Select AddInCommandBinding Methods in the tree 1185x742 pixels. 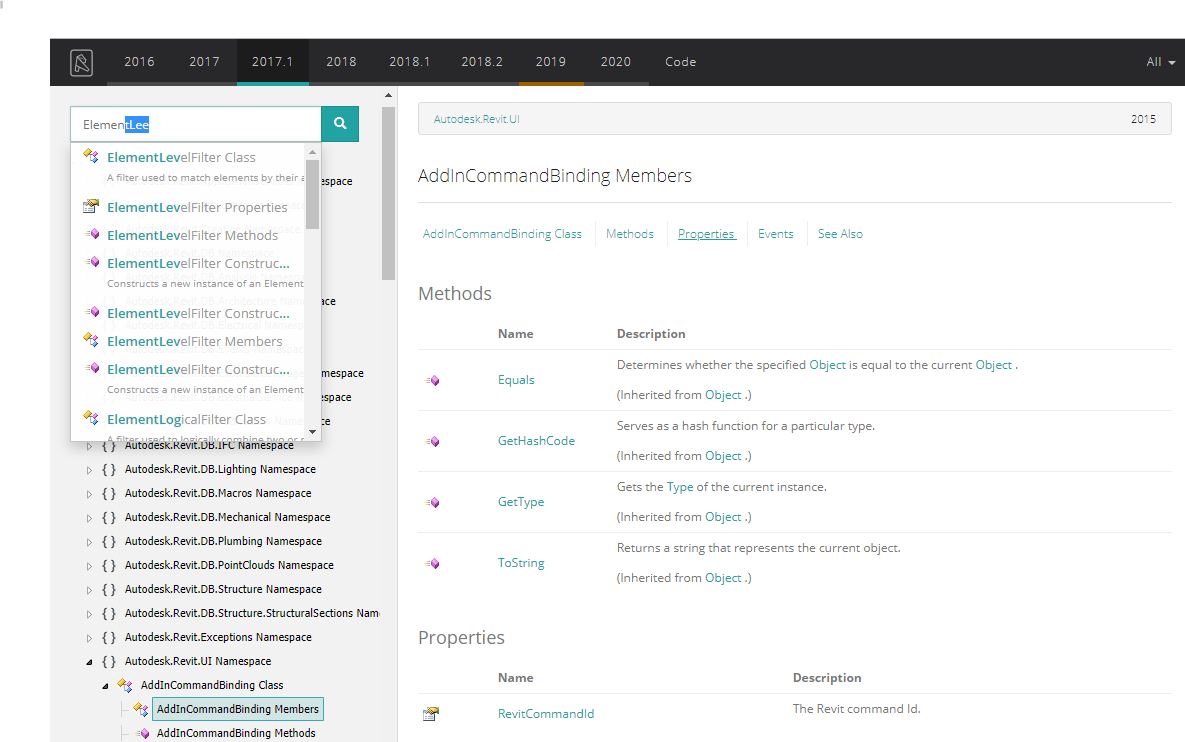click(x=236, y=733)
